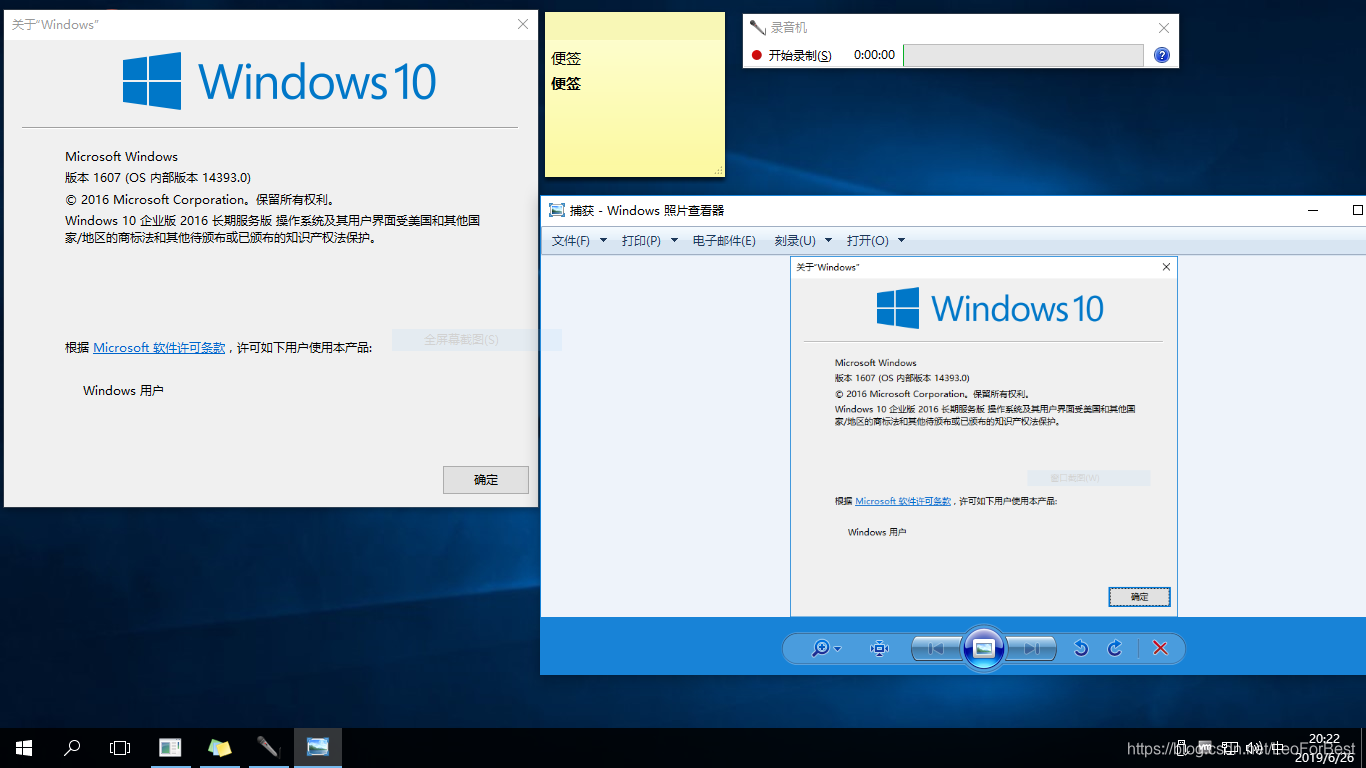The height and width of the screenshot is (768, 1366).
Task: Click Photo Viewer title bar app icon
Action: pos(557,210)
